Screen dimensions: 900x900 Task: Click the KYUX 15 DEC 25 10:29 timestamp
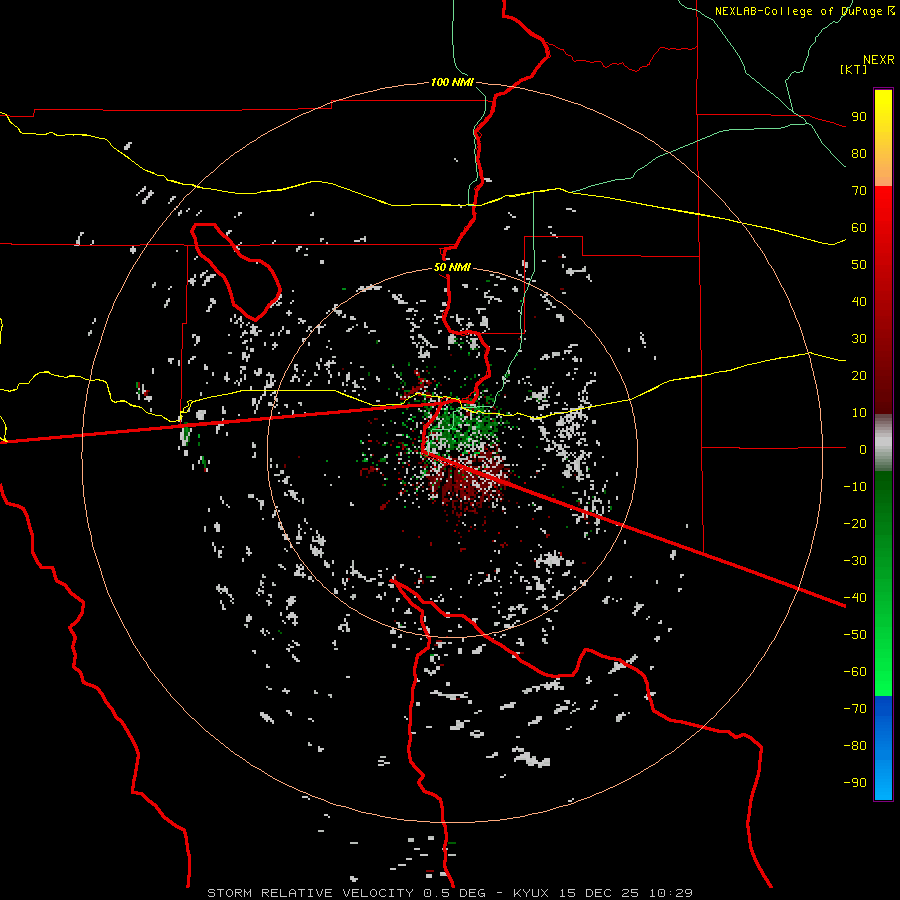(603, 893)
